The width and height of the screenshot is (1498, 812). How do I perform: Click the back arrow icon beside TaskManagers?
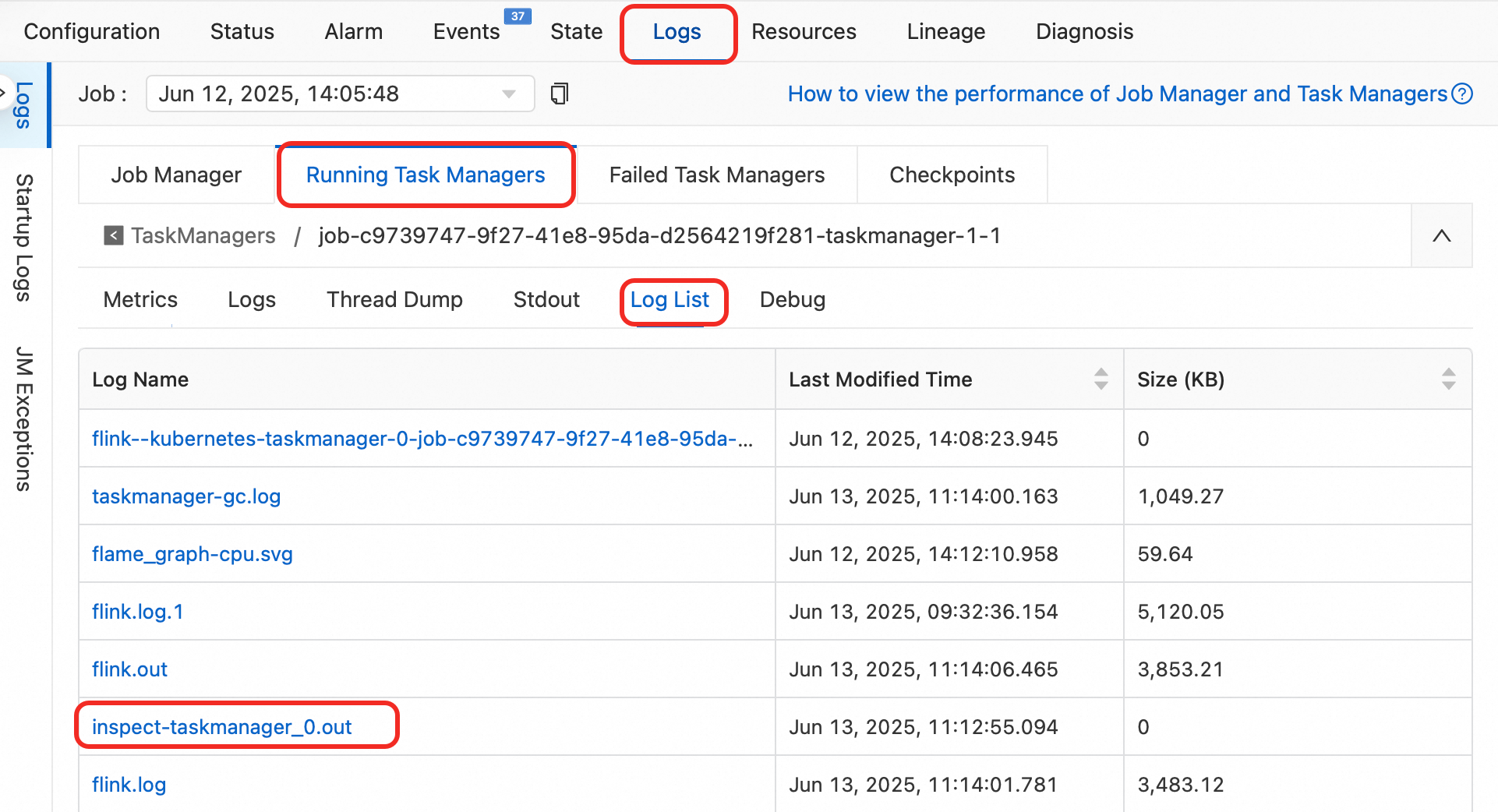[114, 235]
